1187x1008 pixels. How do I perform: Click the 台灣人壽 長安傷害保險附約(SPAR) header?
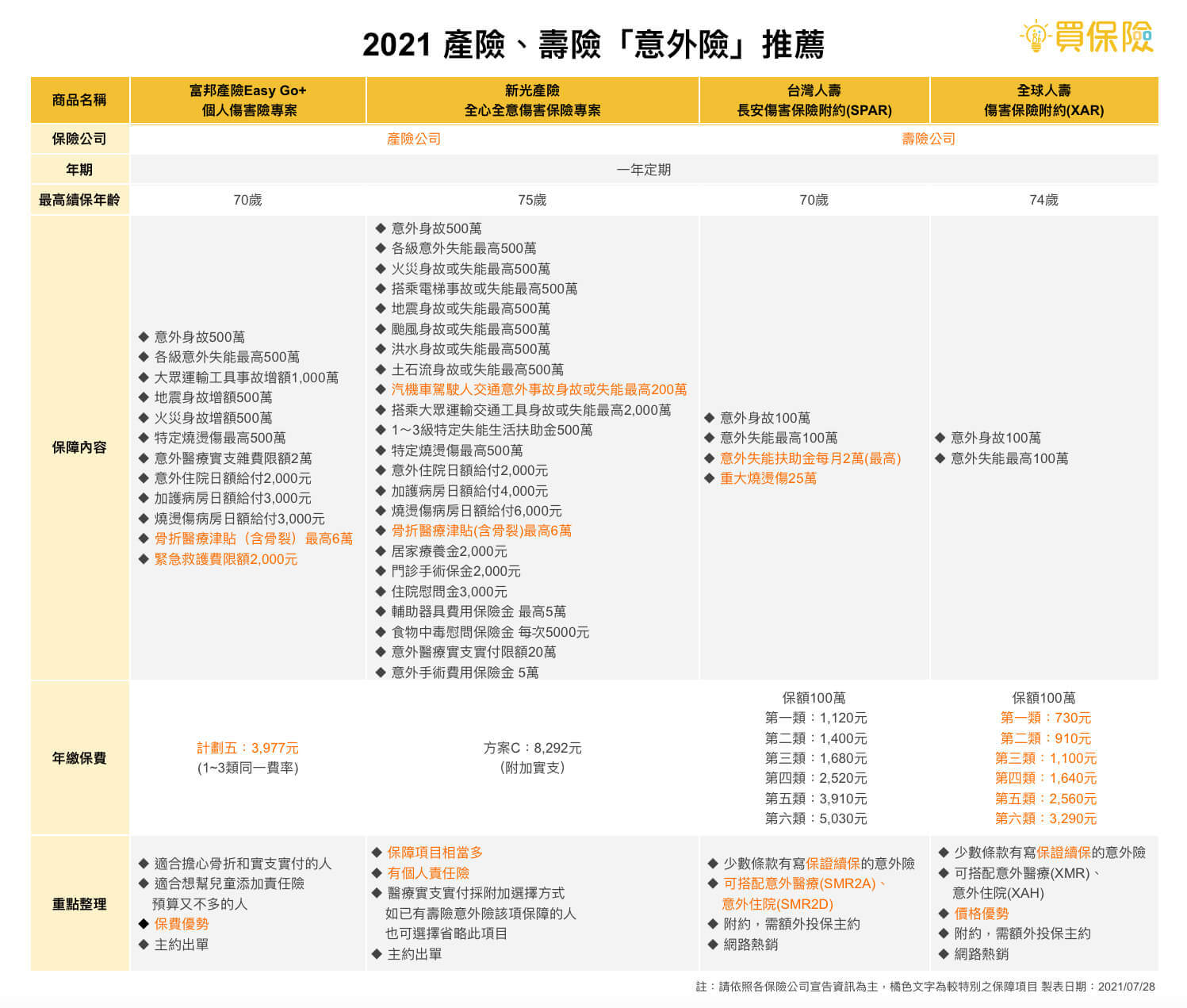pos(814,100)
